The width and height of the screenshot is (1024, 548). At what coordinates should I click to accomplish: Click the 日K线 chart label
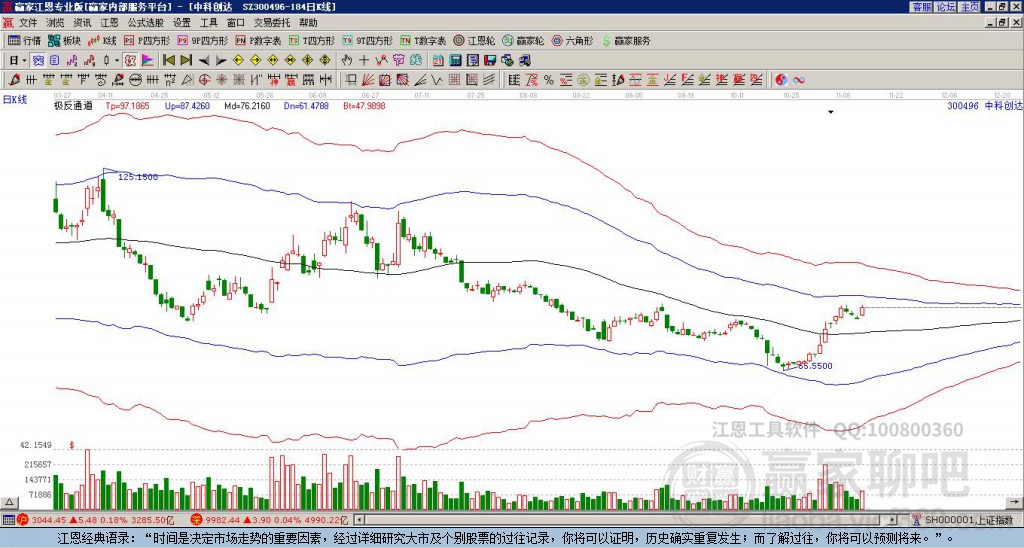tap(15, 100)
